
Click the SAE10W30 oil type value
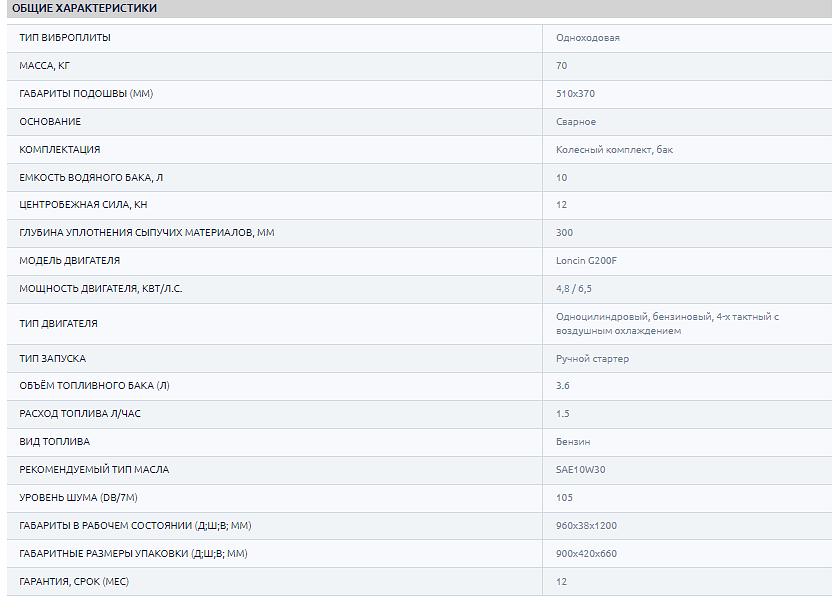click(x=581, y=470)
